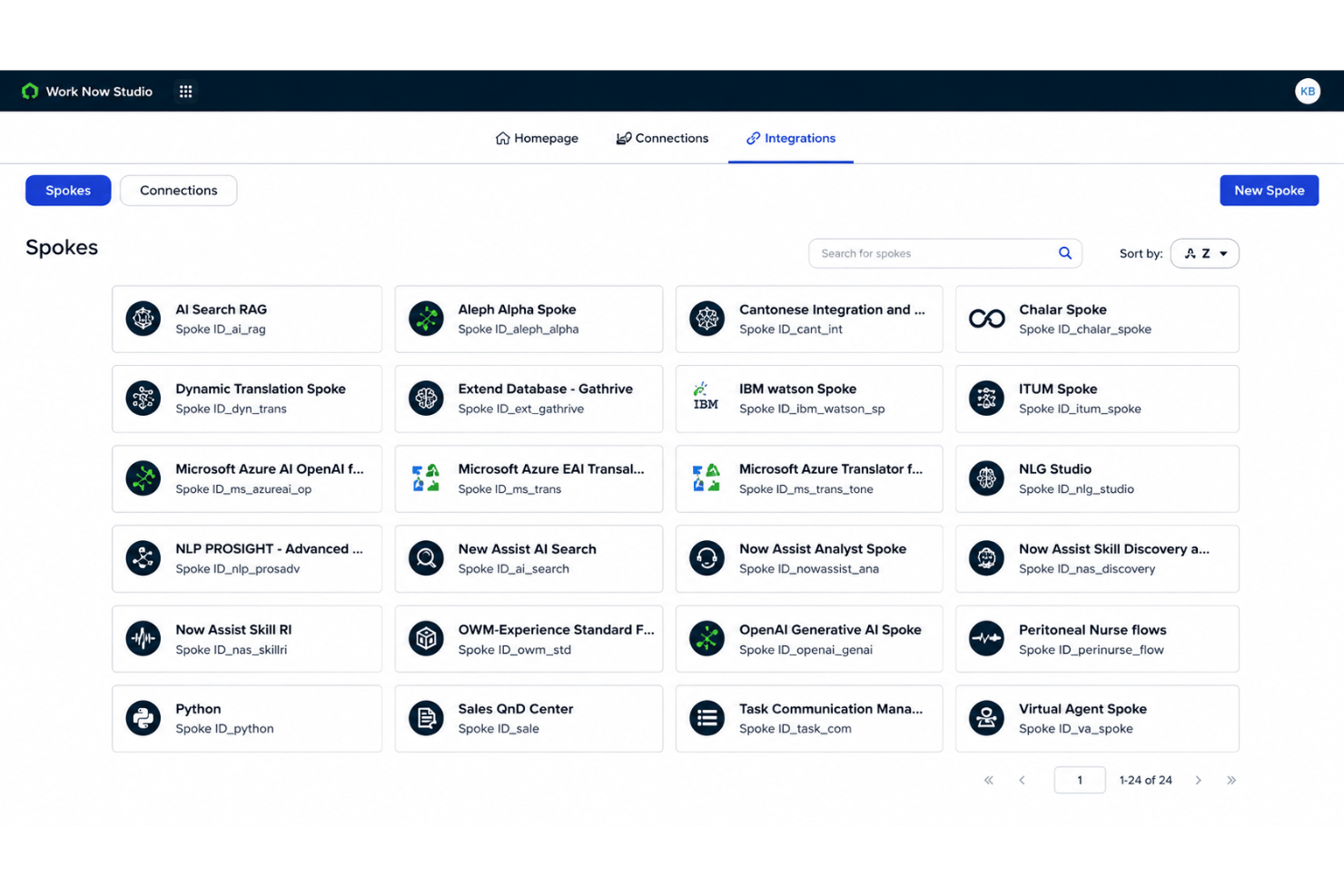Click the Sales QnD Center document icon

tap(425, 718)
